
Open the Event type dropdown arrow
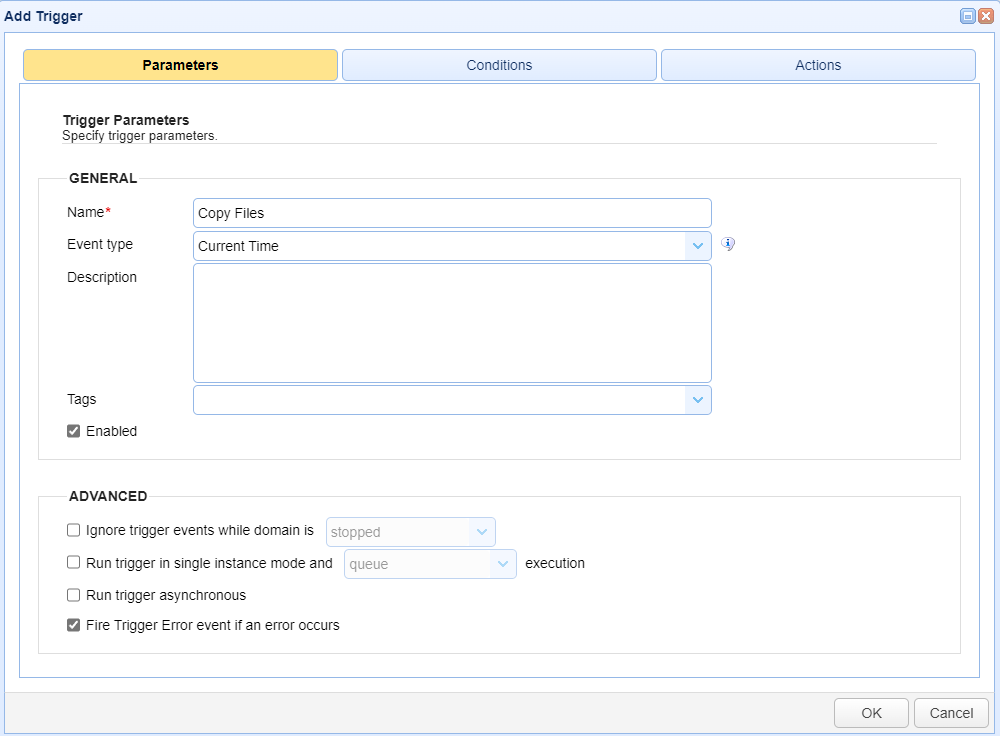click(698, 246)
